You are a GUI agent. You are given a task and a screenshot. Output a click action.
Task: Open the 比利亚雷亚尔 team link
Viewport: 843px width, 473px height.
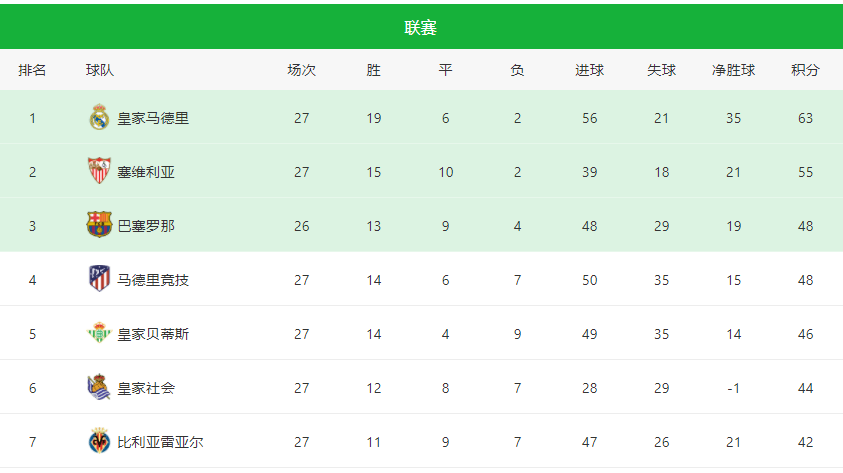160,442
